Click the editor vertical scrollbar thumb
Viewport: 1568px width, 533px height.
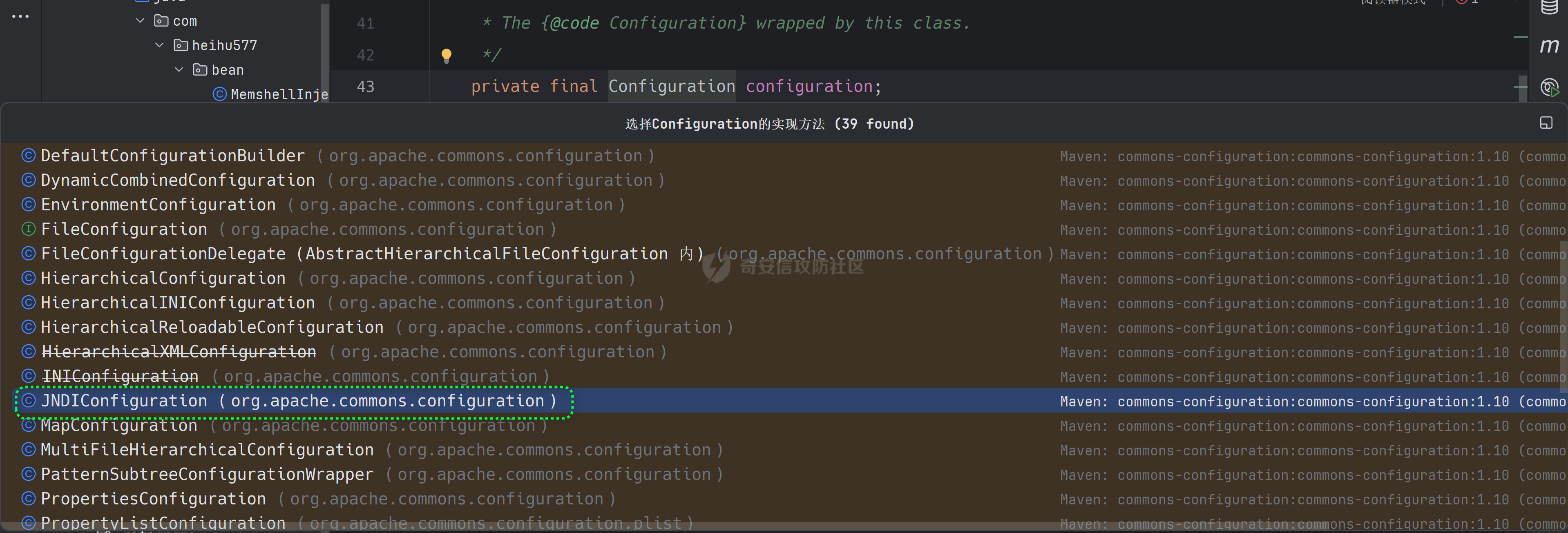(x=1522, y=88)
